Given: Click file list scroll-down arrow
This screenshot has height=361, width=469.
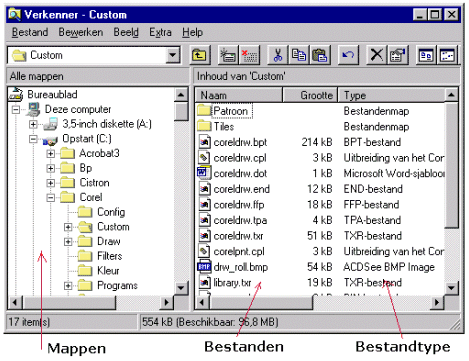Looking at the screenshot, I should tap(451, 288).
